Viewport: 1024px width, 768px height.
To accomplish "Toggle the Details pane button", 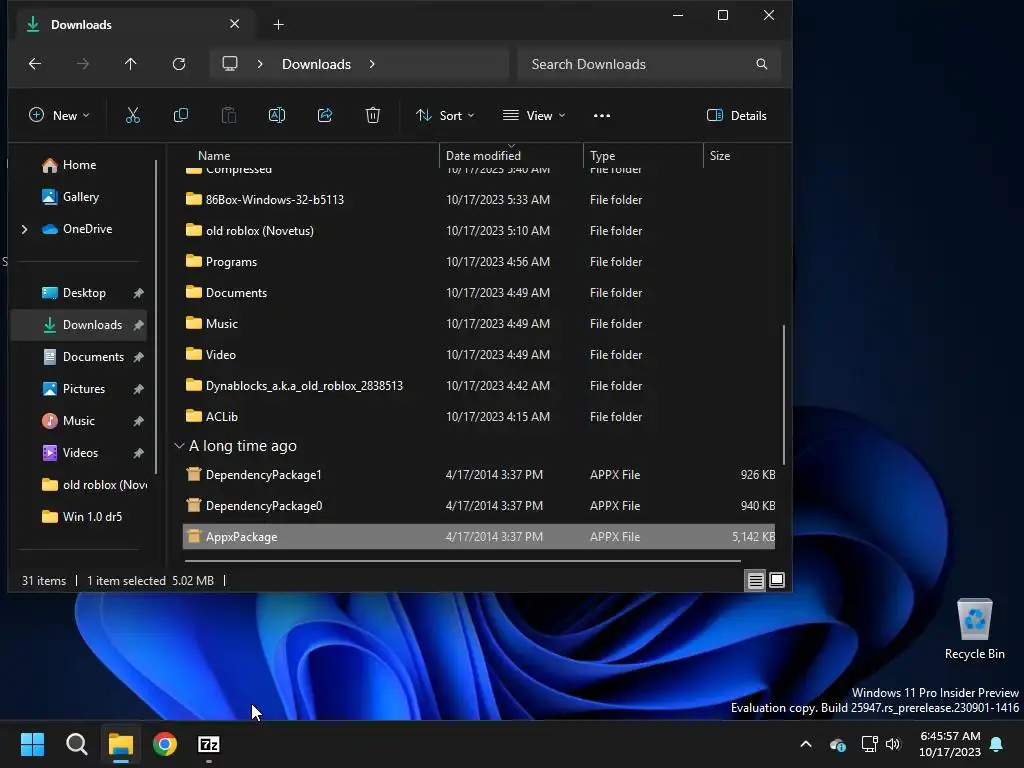I will (x=737, y=116).
